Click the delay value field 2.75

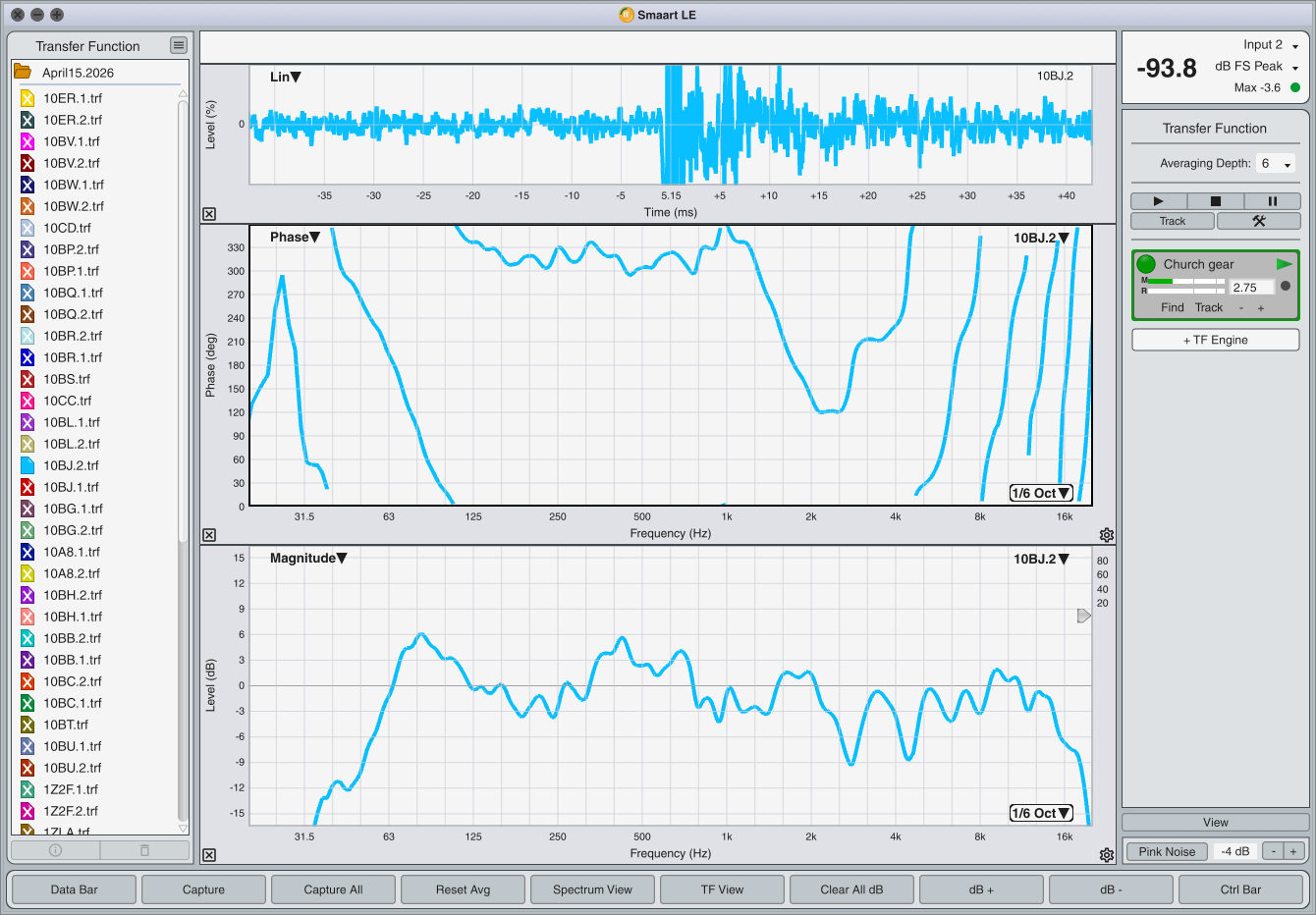pyautogui.click(x=1251, y=288)
